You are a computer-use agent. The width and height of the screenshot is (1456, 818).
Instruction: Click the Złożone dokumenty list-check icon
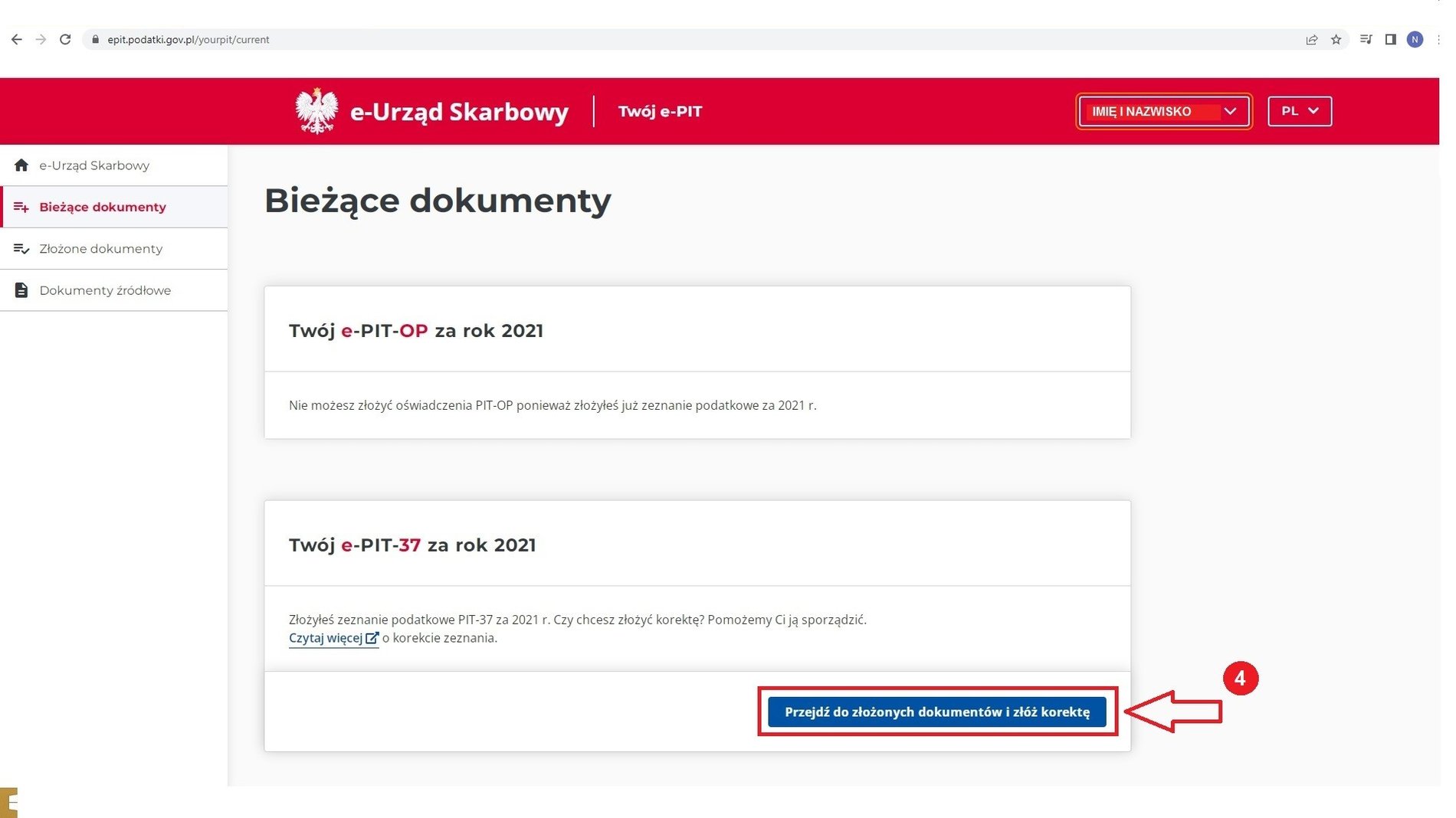[x=21, y=249]
